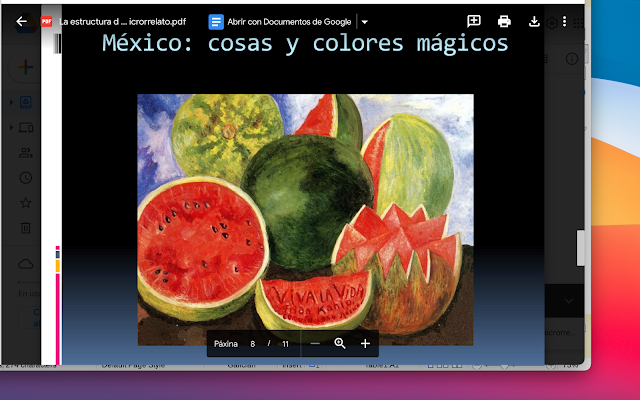Screen dimensions: 640x400
Task: Open Google apps grid behind viewer
Action: [578, 23]
